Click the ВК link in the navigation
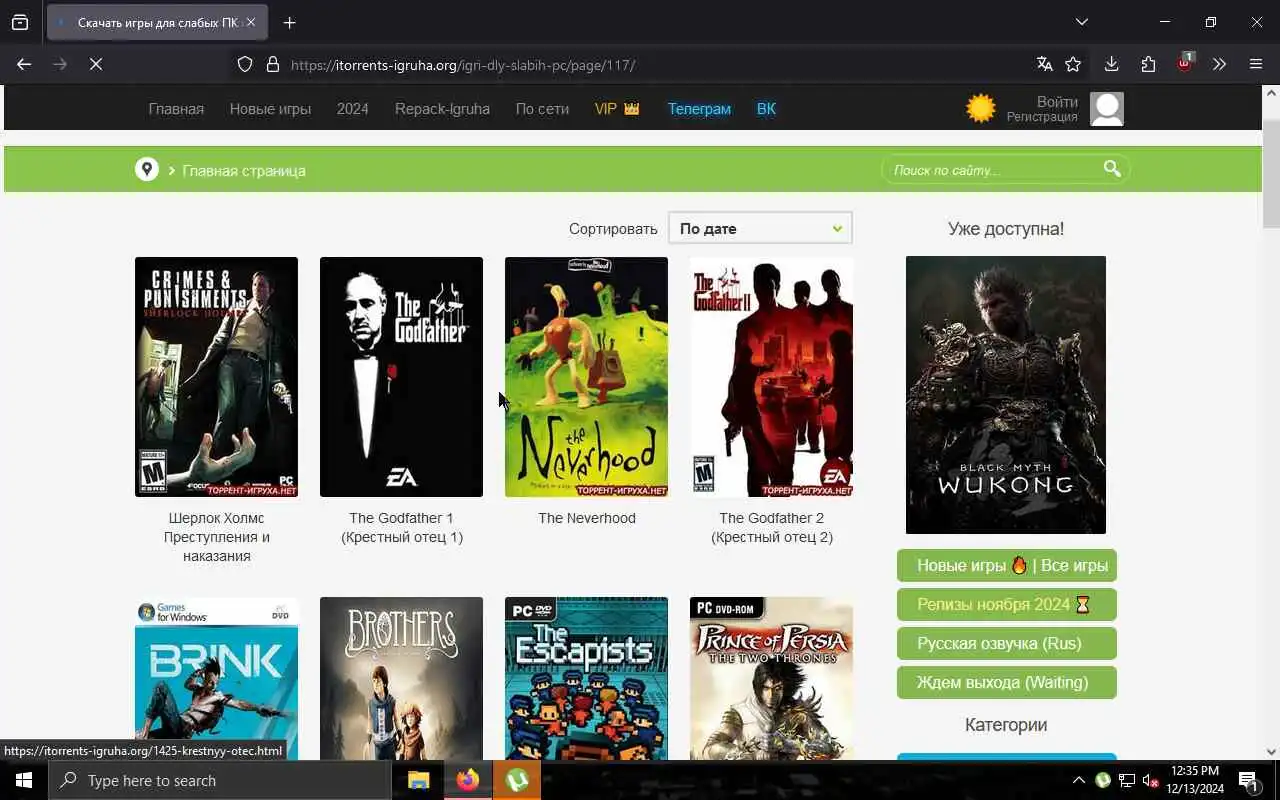This screenshot has width=1280, height=800. tap(766, 109)
